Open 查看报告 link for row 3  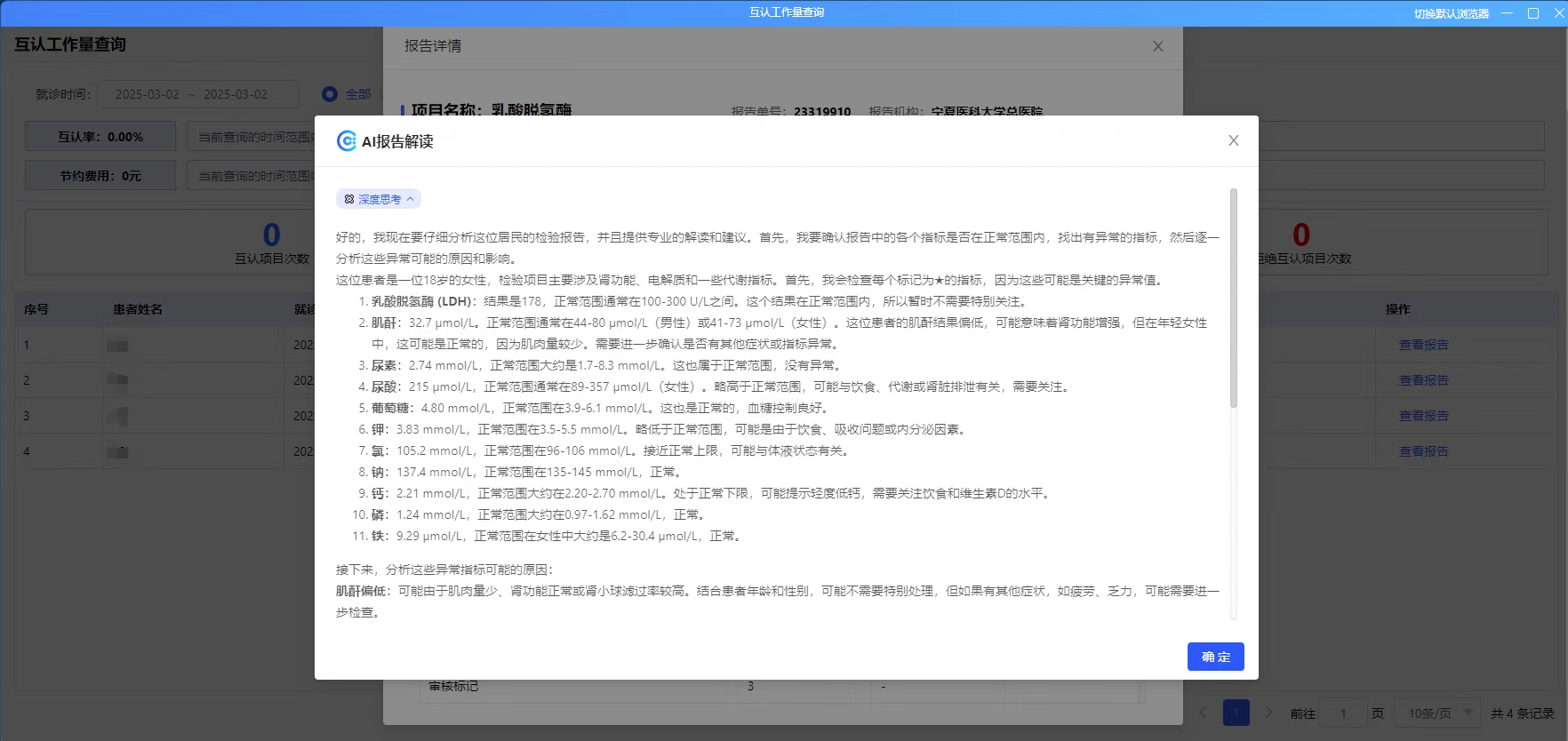tap(1423, 416)
